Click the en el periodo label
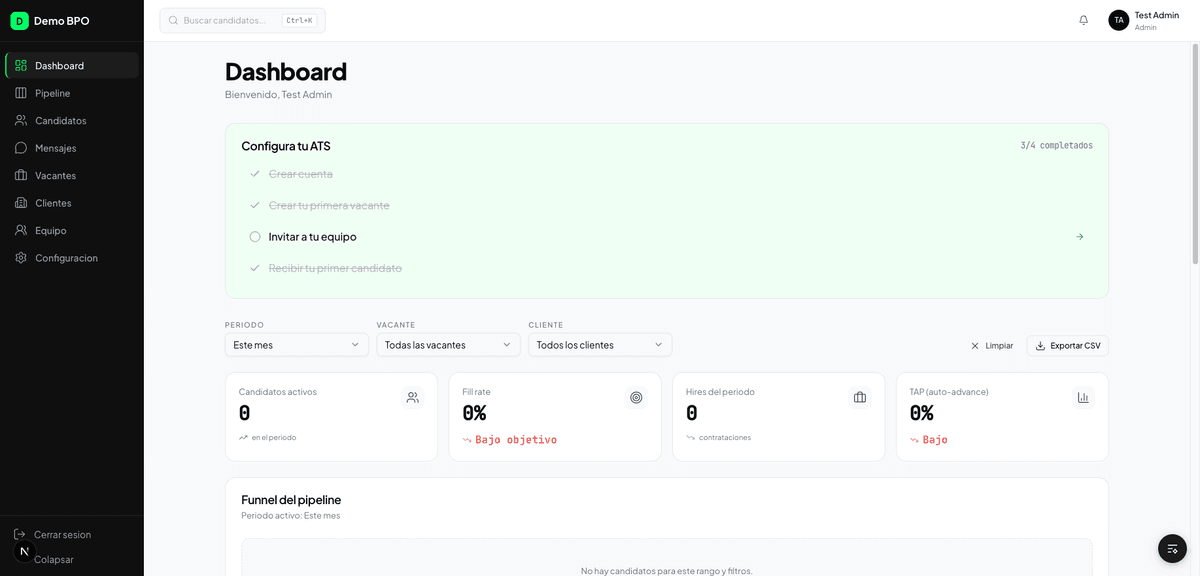Viewport: 1200px width, 576px height. pyautogui.click(x=274, y=438)
